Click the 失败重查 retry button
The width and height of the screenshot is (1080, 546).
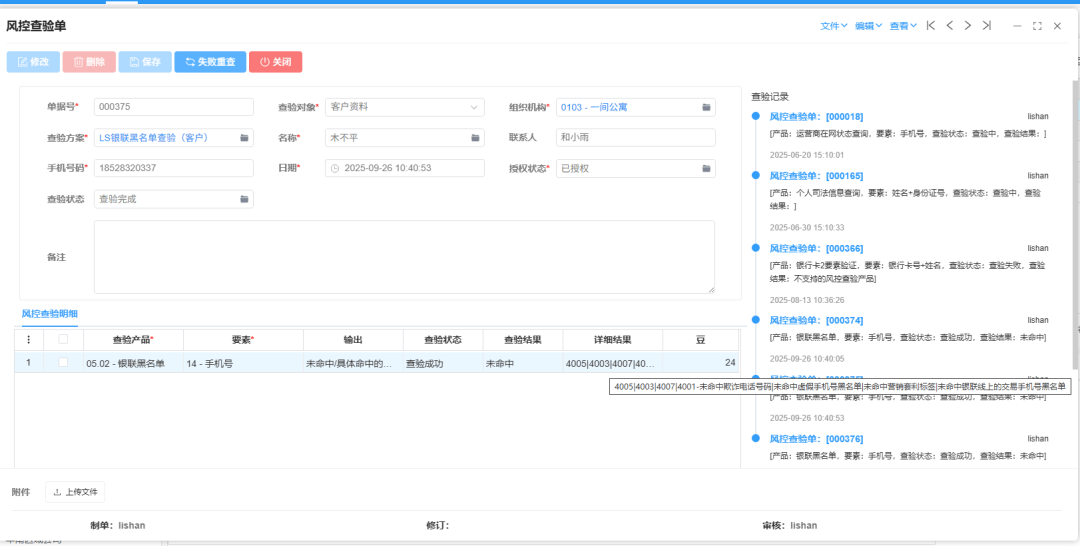210,62
